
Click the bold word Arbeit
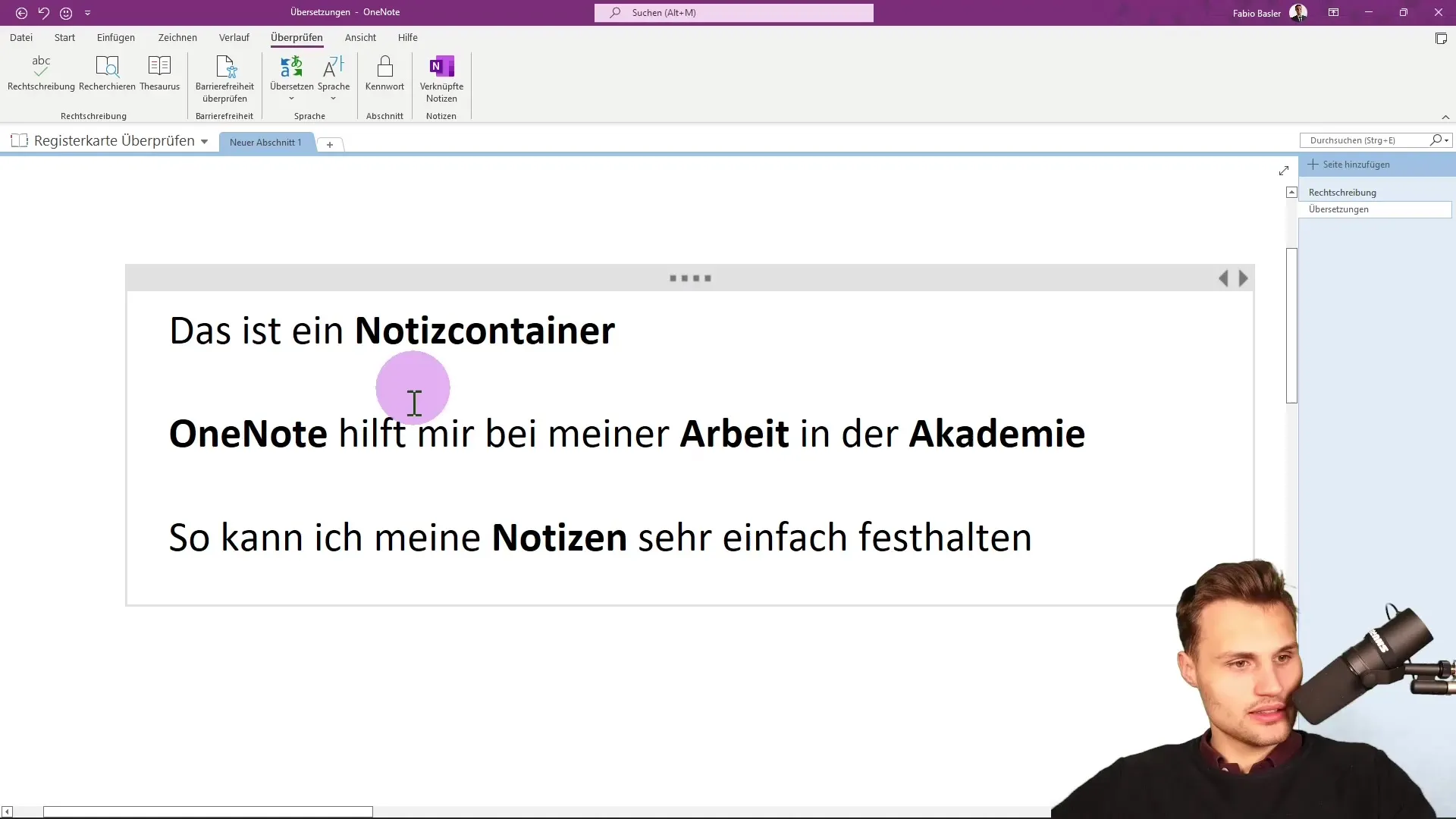tap(734, 434)
